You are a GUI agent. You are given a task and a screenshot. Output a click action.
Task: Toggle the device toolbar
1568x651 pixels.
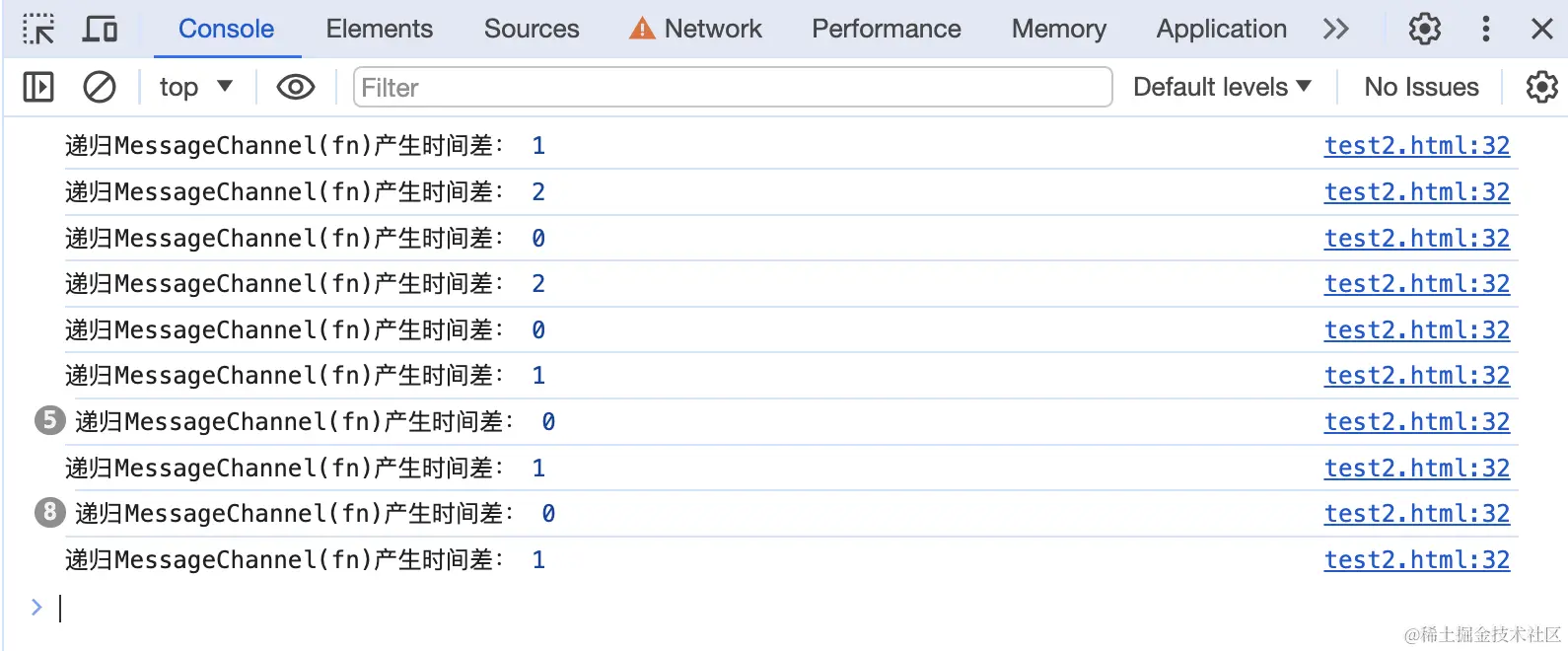pyautogui.click(x=98, y=29)
